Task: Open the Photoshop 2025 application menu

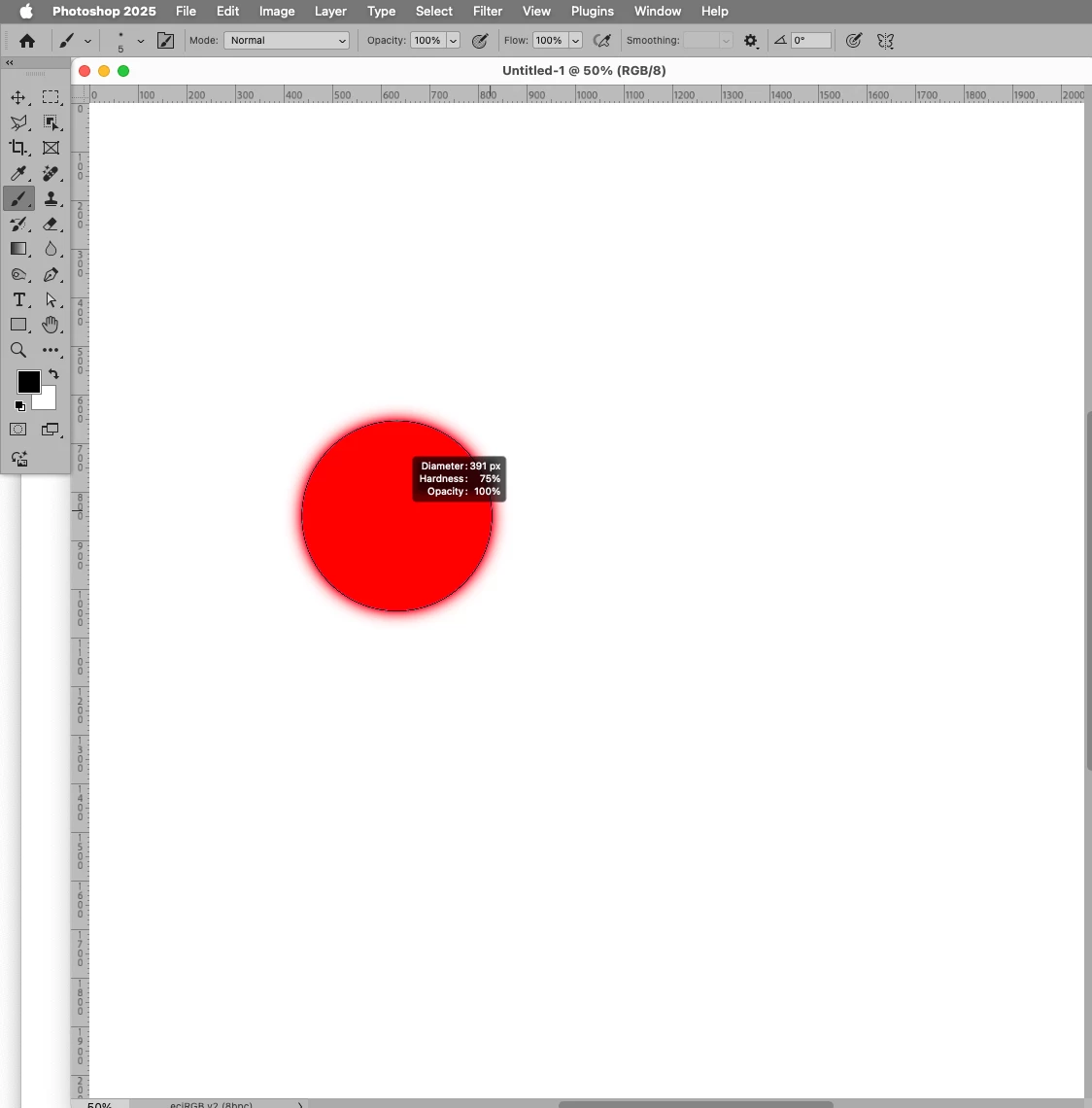Action: point(104,12)
